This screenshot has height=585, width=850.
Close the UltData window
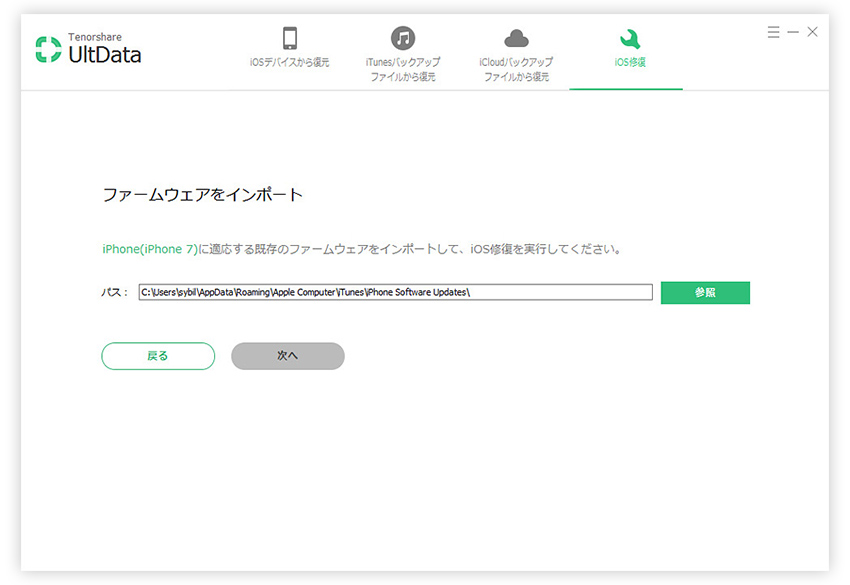812,32
